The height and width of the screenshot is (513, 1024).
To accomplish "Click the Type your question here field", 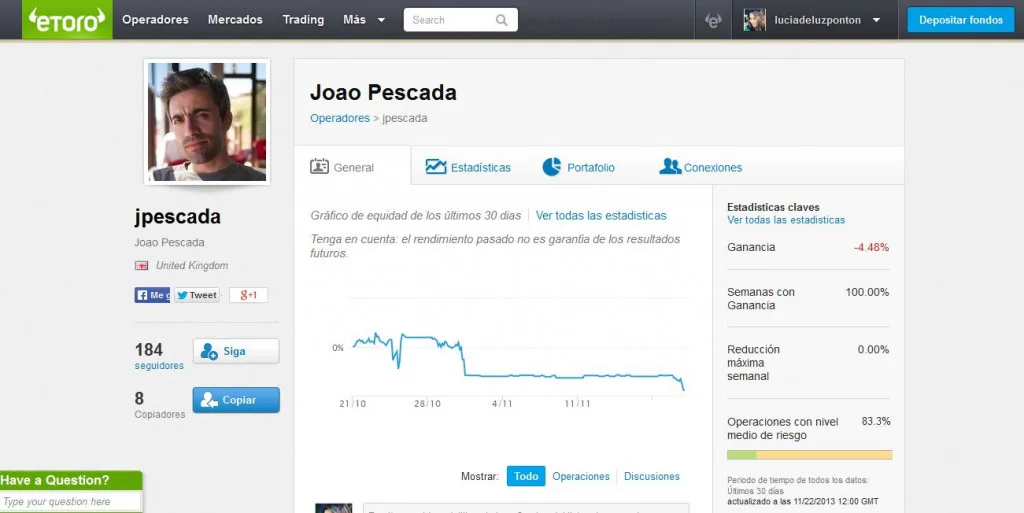I will [x=71, y=501].
